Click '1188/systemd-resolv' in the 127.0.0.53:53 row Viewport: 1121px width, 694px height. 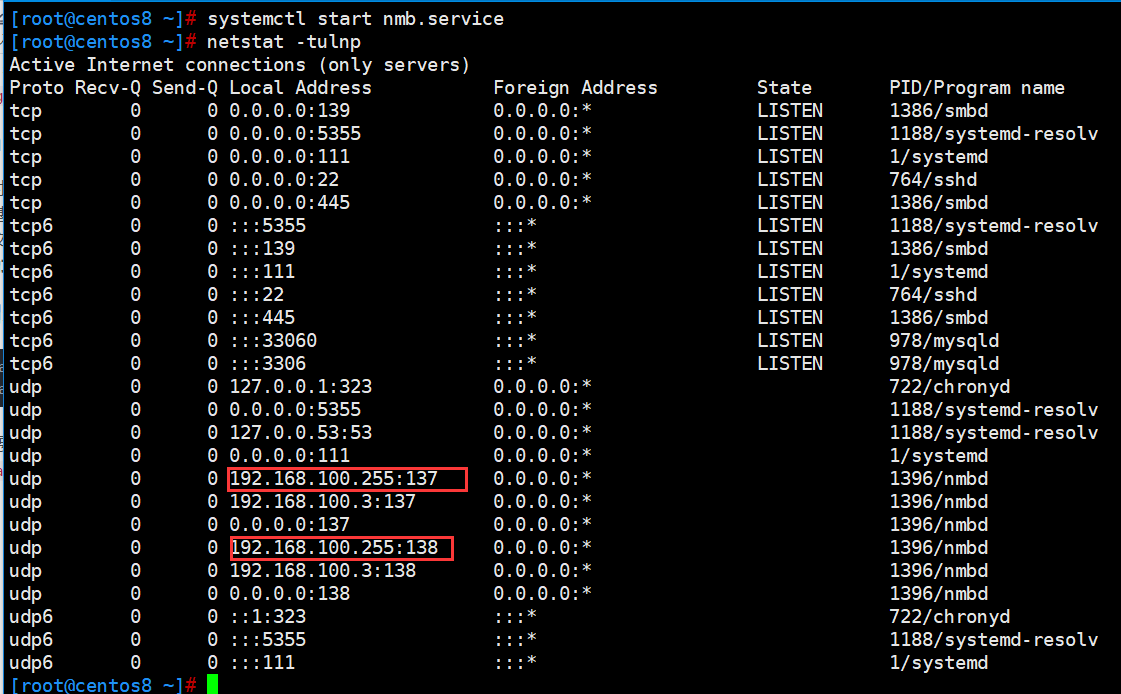coord(993,432)
